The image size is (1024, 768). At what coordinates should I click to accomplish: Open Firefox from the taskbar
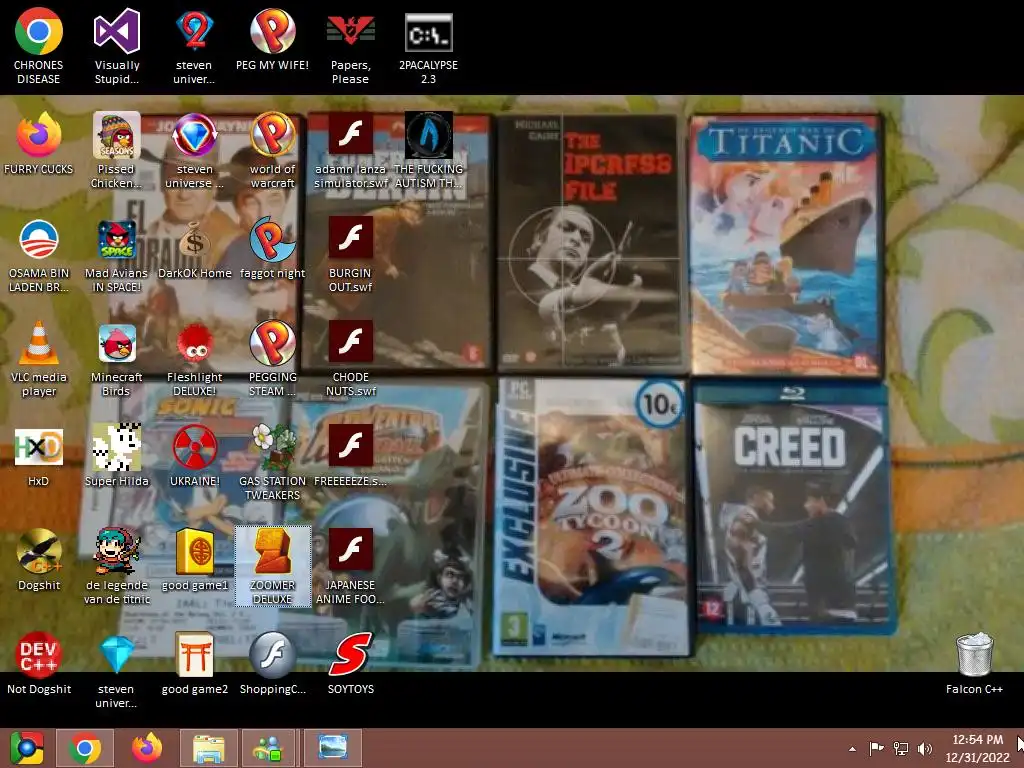[x=146, y=748]
